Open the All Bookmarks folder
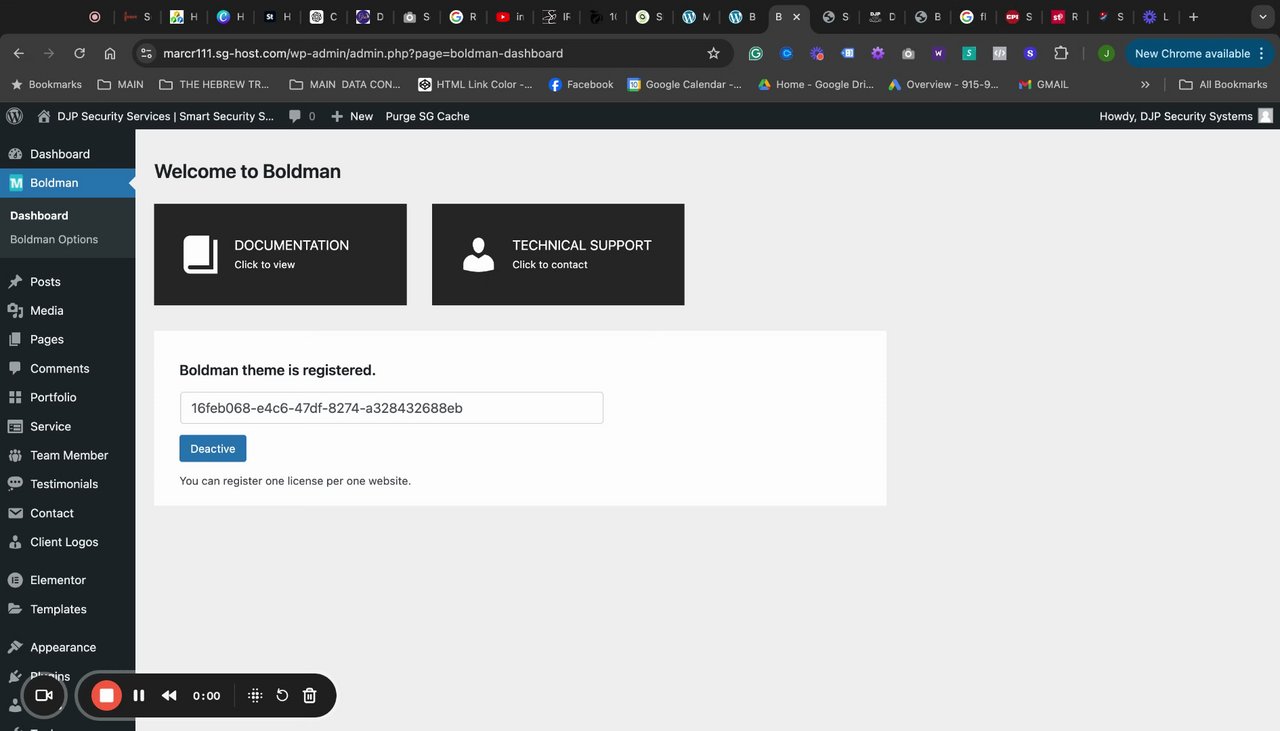 (x=1223, y=85)
